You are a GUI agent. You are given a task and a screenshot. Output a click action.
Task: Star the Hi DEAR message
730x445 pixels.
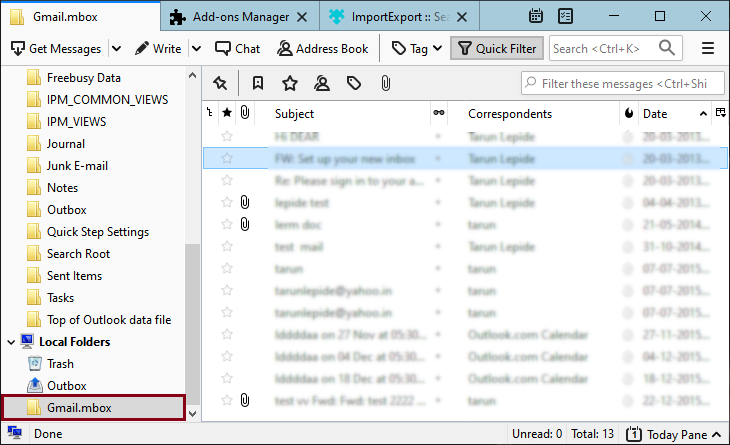tap(227, 136)
